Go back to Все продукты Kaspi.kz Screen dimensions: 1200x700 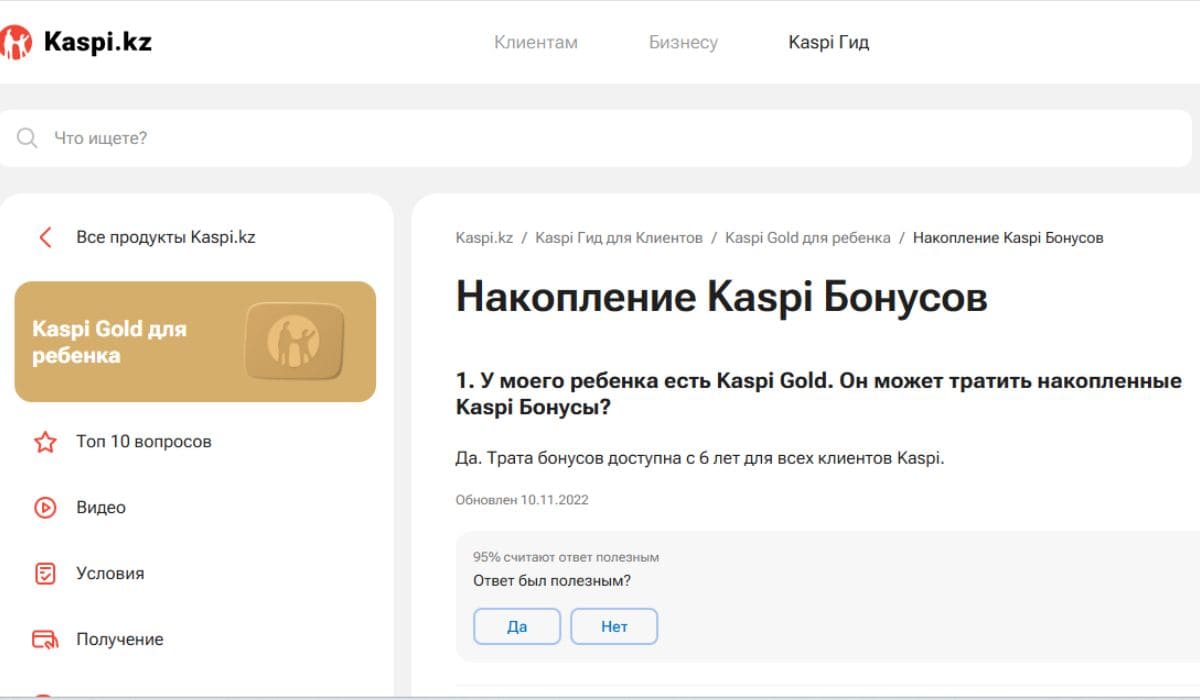coord(165,238)
